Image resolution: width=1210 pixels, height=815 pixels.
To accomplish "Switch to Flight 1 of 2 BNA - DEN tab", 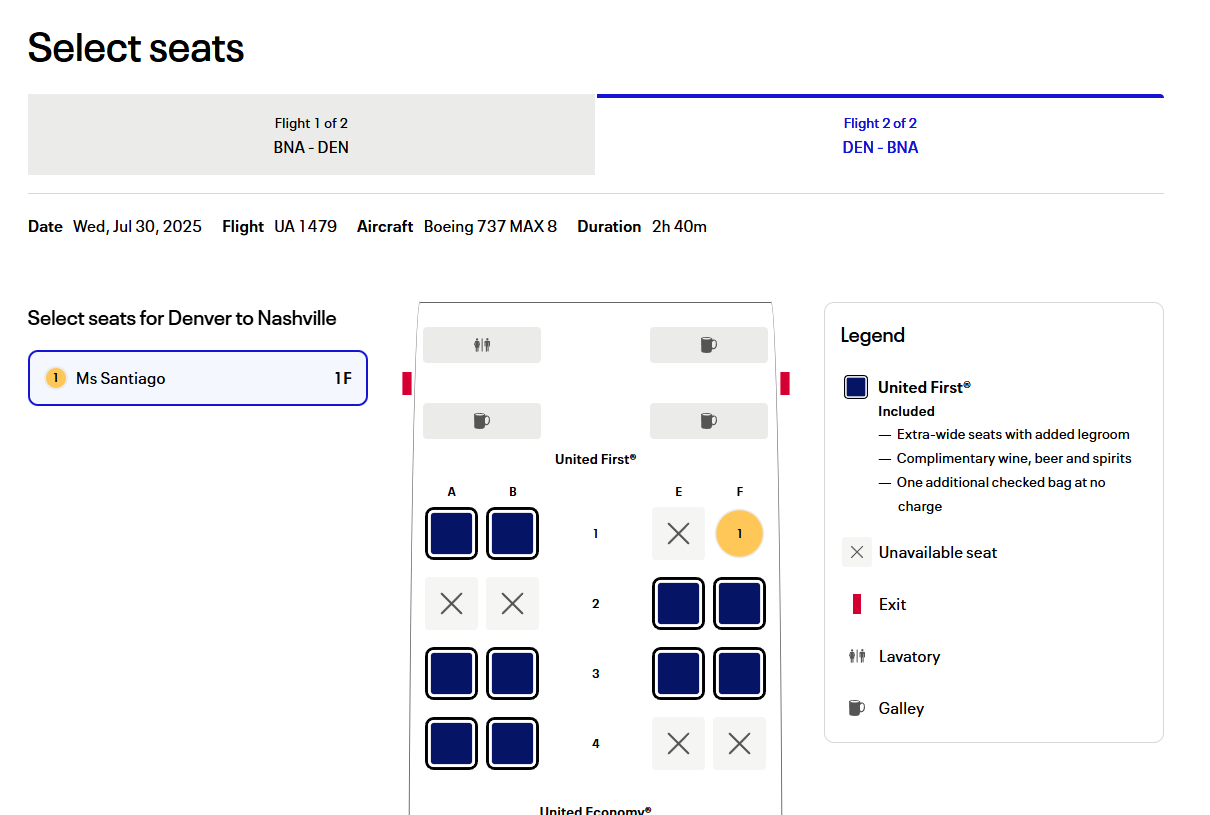I will (x=311, y=135).
